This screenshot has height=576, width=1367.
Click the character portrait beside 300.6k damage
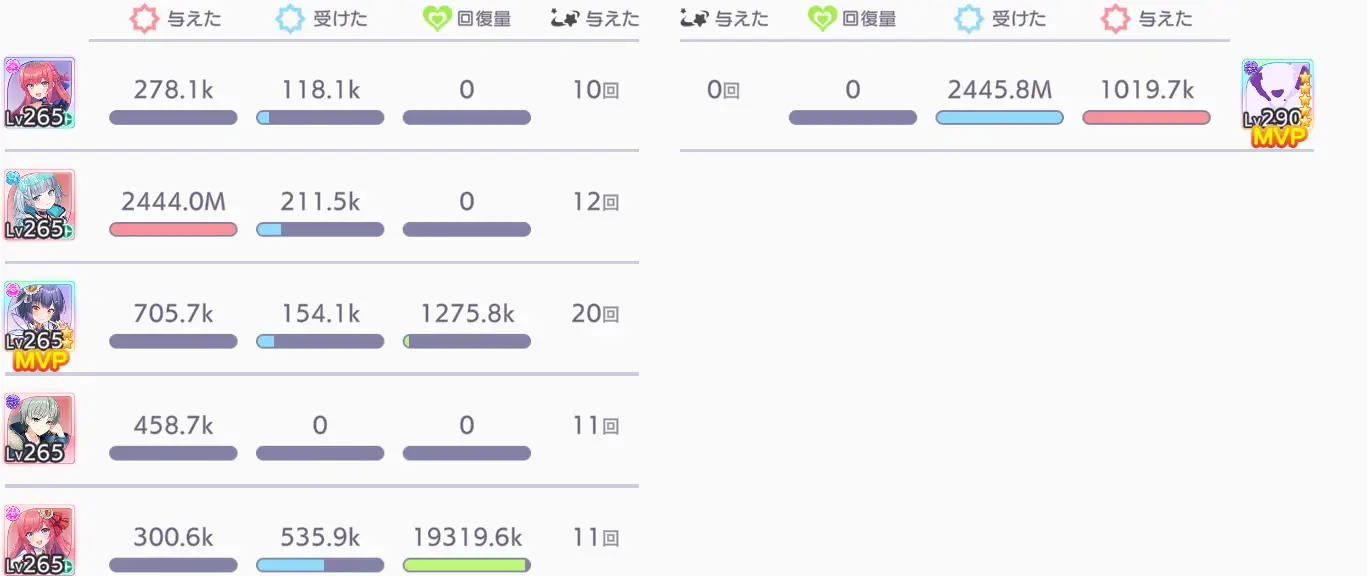pos(40,540)
